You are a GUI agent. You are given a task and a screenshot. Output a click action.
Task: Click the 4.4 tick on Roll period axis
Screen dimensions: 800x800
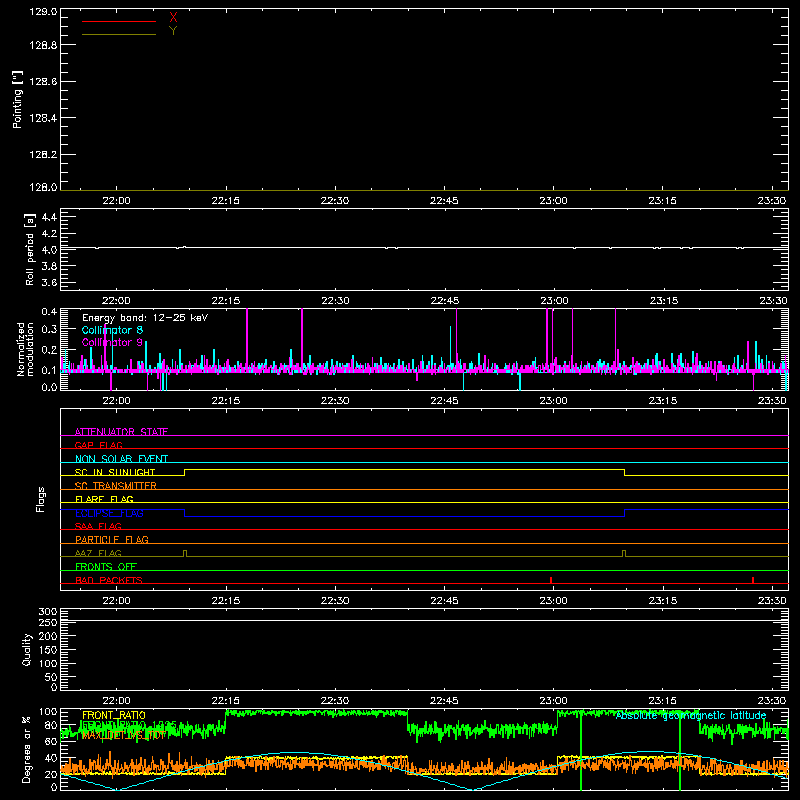coord(49,217)
